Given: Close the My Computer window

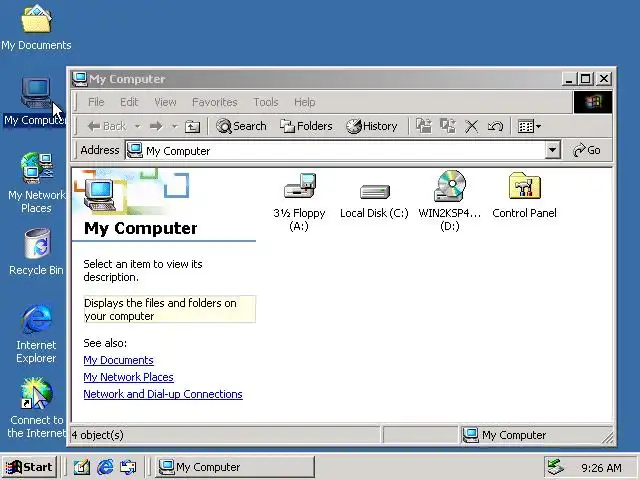Looking at the screenshot, I should click(x=604, y=79).
